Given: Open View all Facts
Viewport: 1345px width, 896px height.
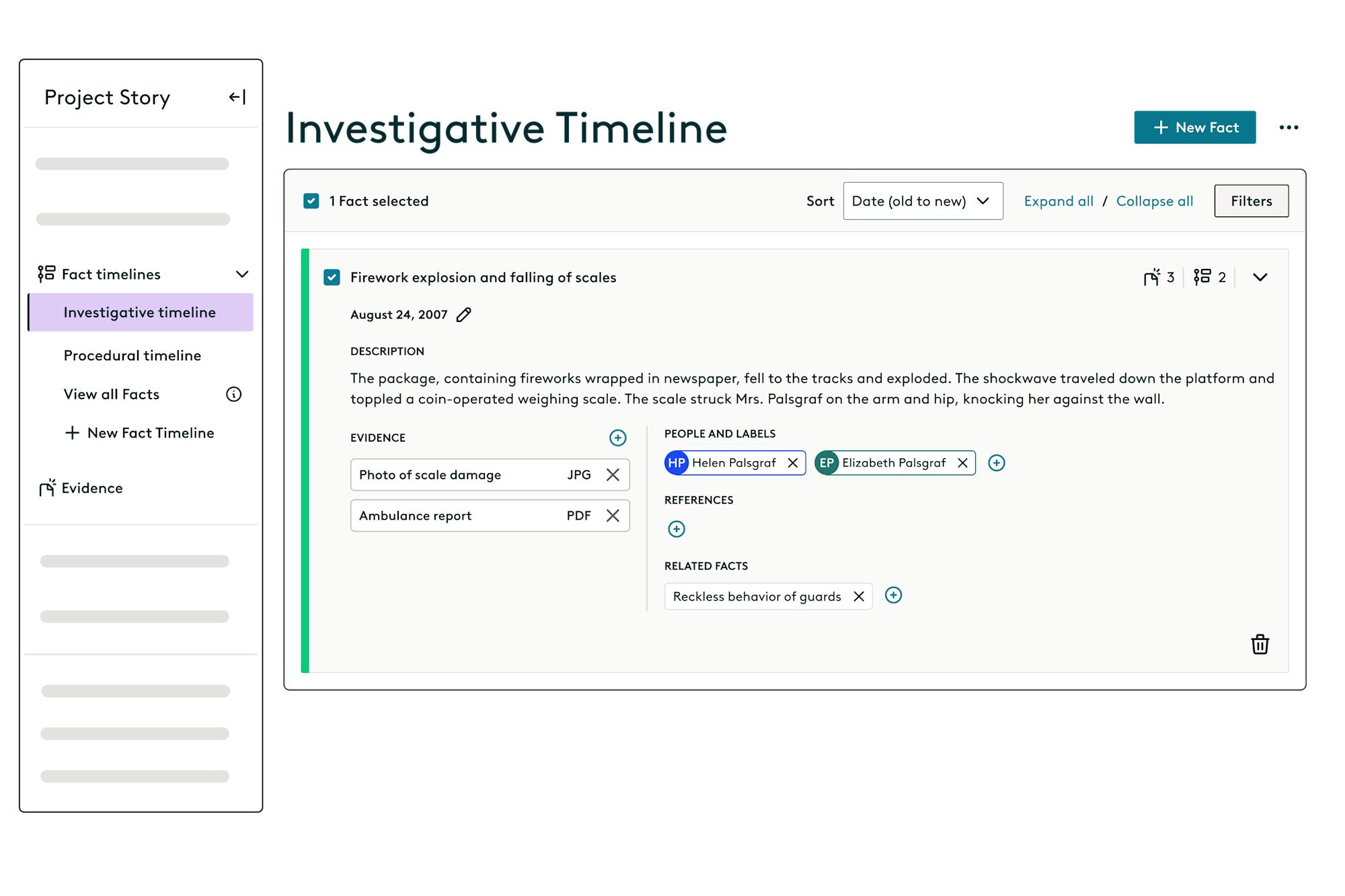Looking at the screenshot, I should (x=112, y=395).
